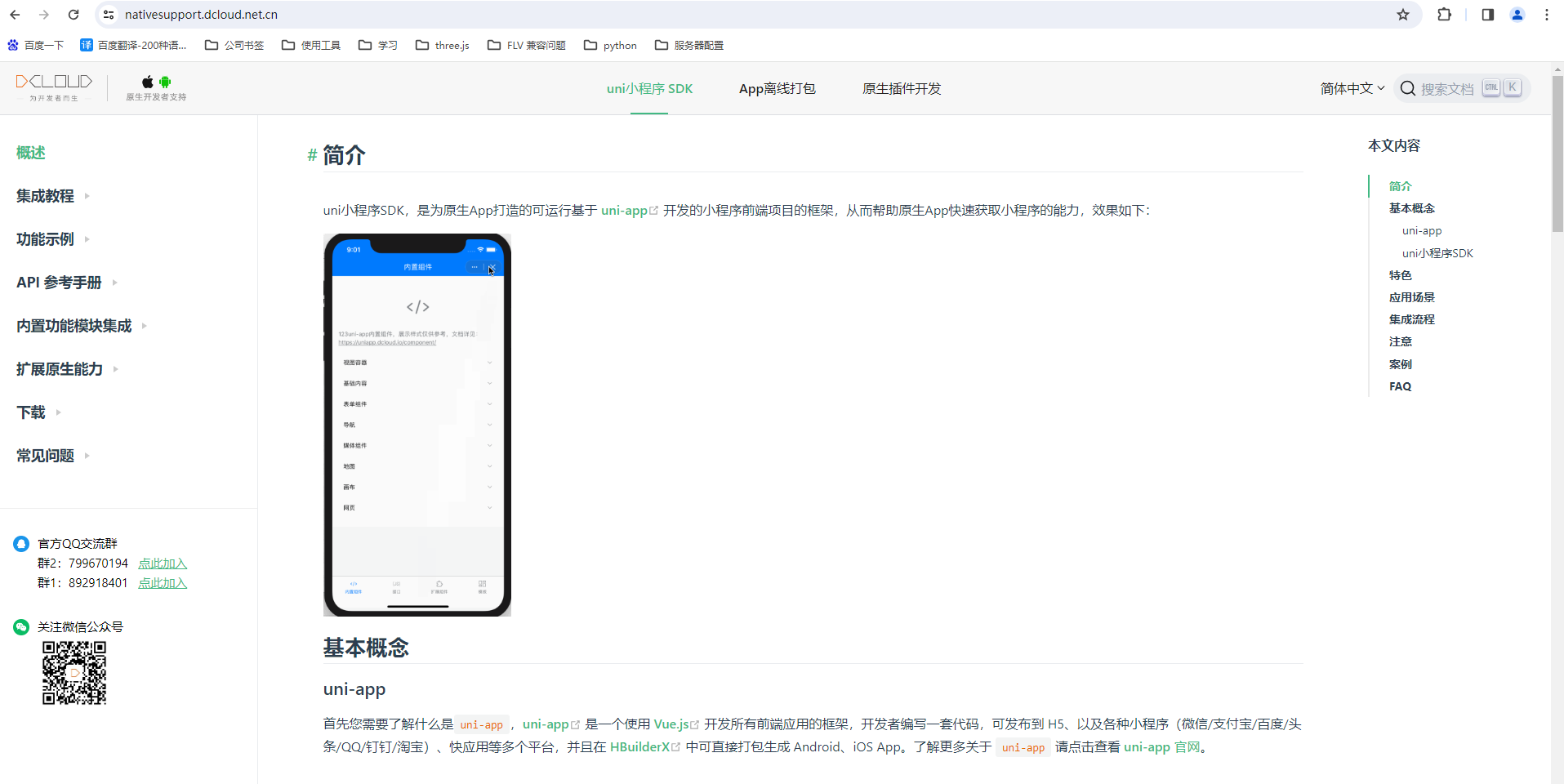The image size is (1564, 784).
Task: Expand the 功能示例 sidebar section
Action: coord(53,239)
